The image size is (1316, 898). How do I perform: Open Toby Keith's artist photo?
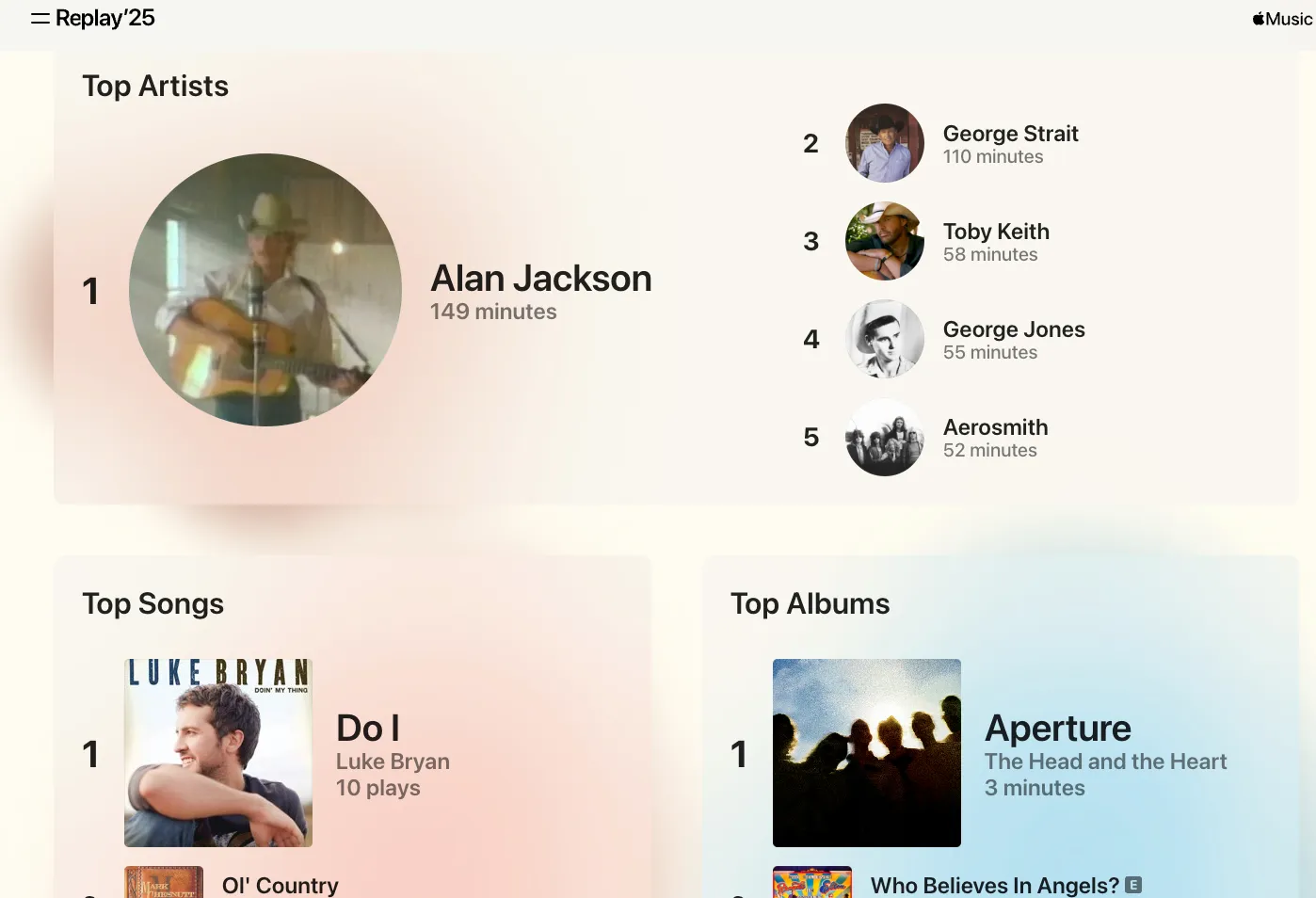(884, 241)
